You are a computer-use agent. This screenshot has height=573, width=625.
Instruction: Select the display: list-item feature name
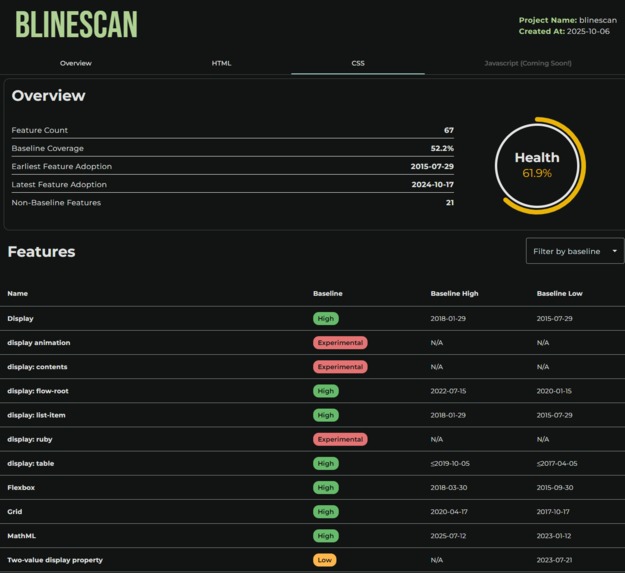click(x=36, y=415)
